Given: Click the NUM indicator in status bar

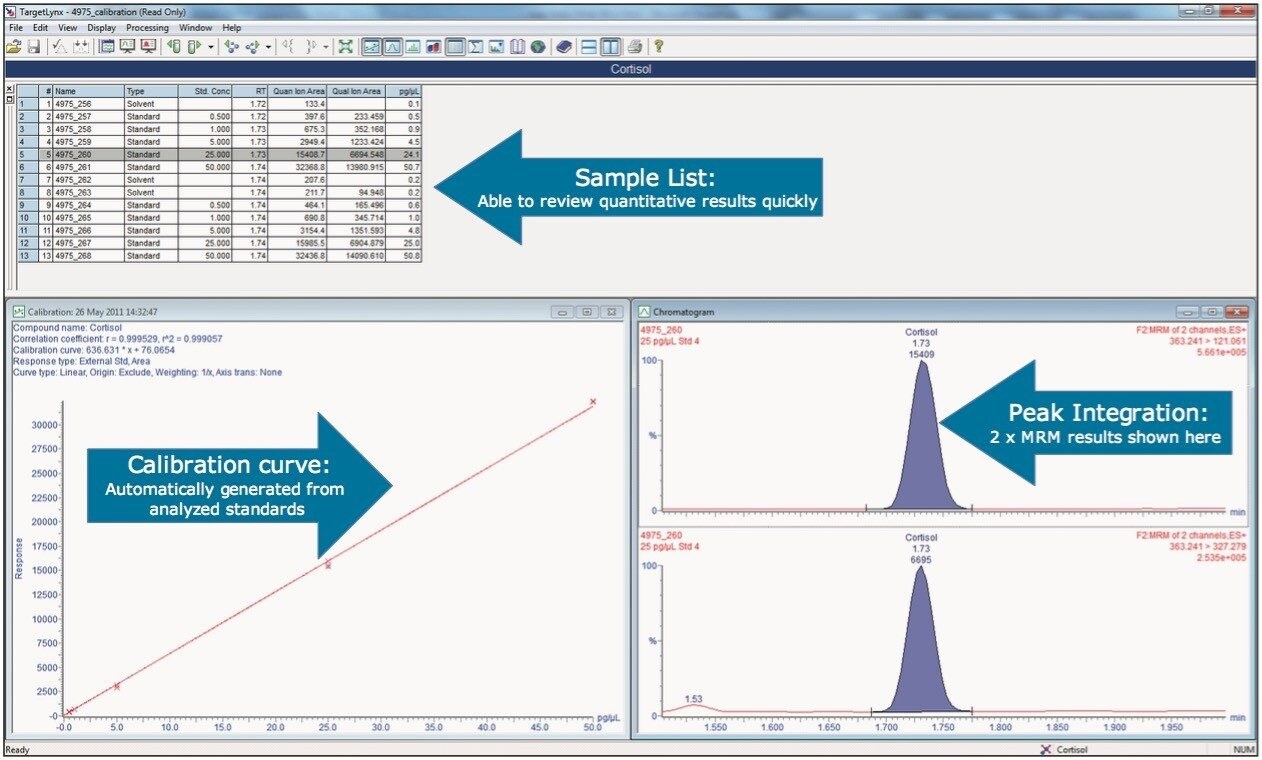Looking at the screenshot, I should coord(1243,749).
